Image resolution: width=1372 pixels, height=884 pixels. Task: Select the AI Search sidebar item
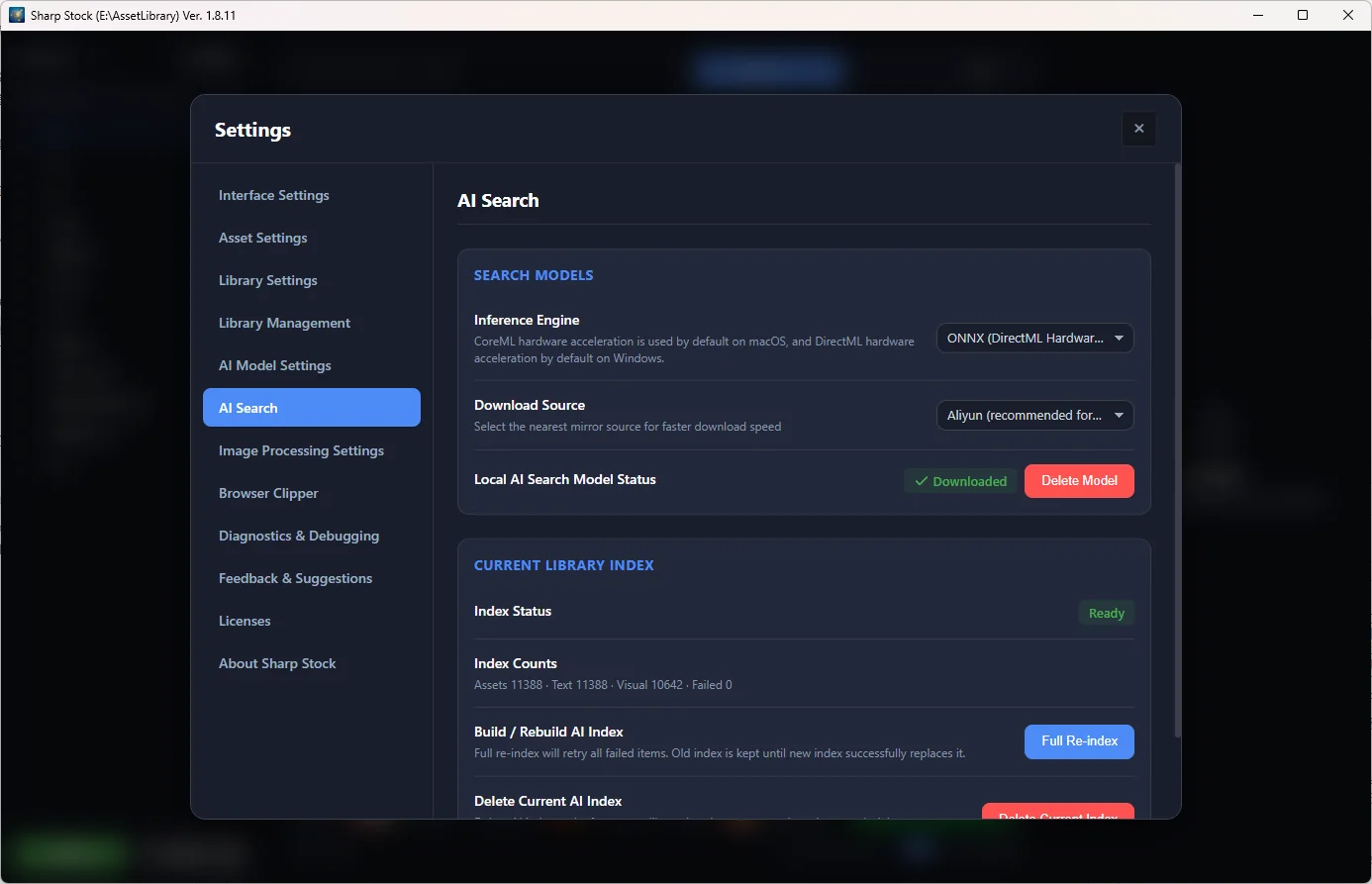point(312,408)
